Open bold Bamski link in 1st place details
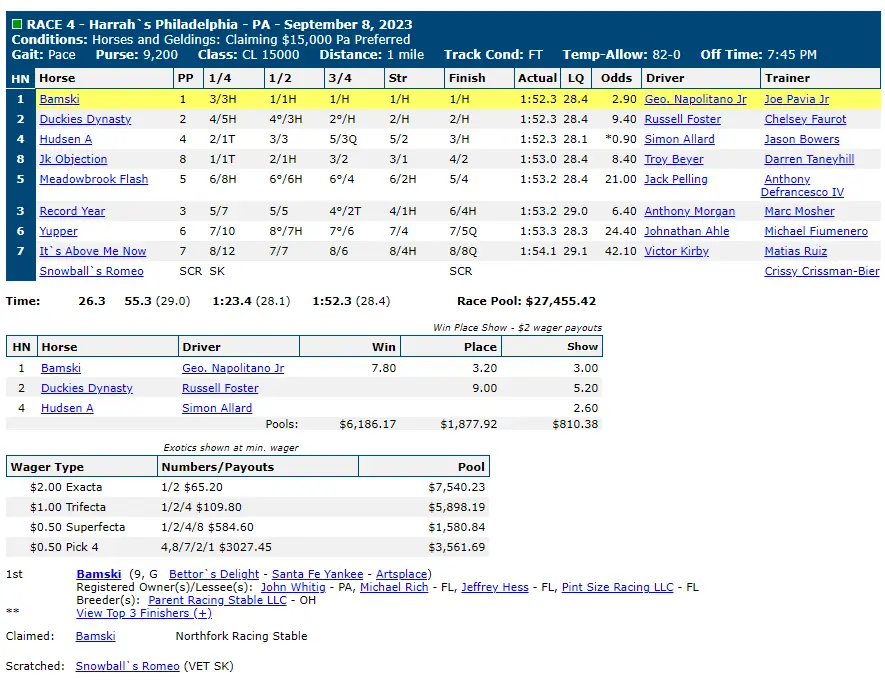 [99, 574]
